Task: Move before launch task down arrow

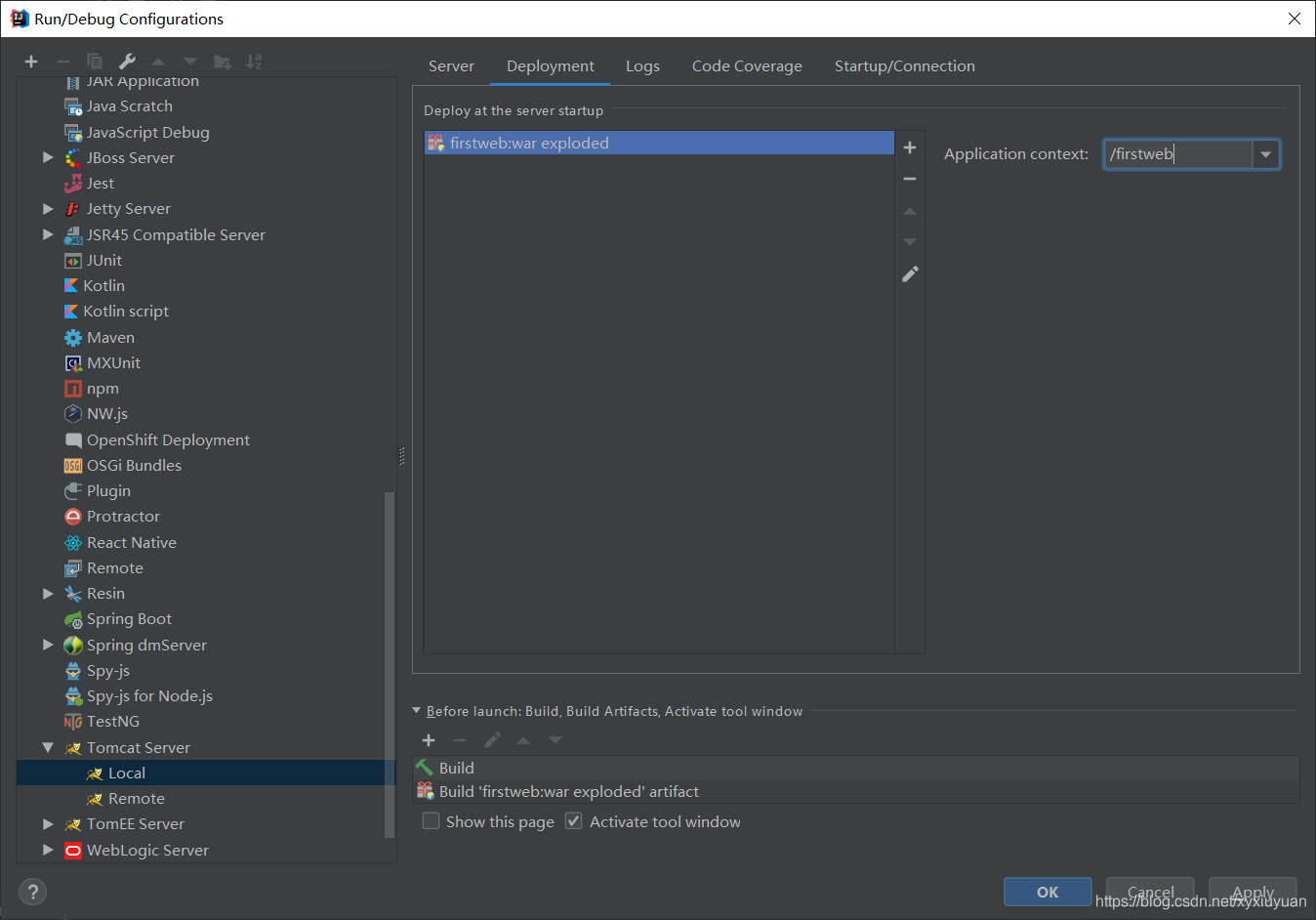Action: 555,740
